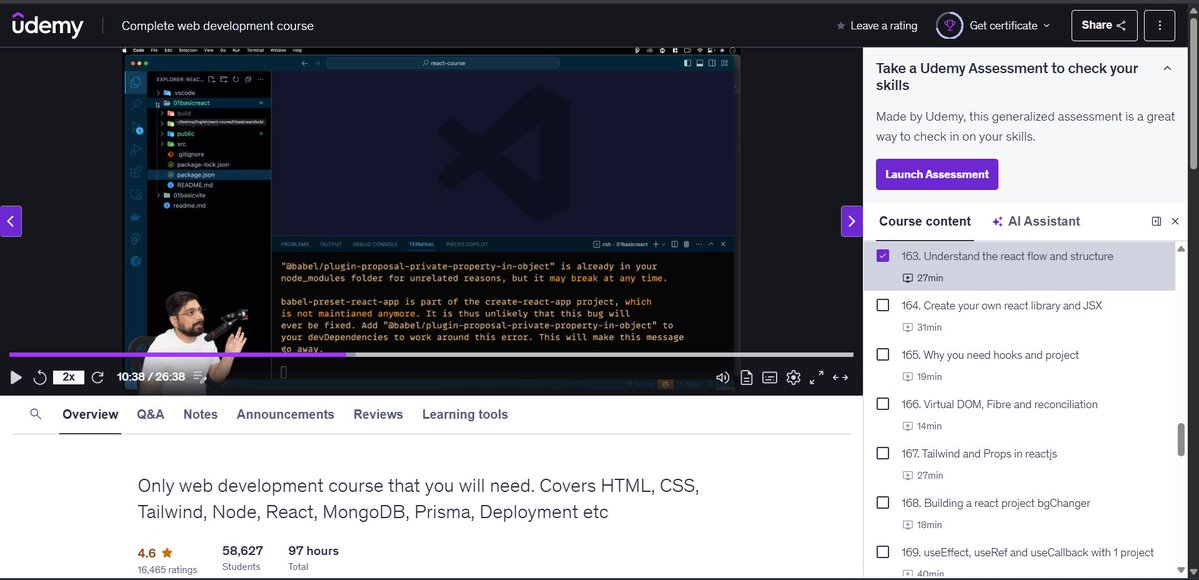Open Complete web development course title link
This screenshot has height=580, width=1199.
(x=217, y=25)
